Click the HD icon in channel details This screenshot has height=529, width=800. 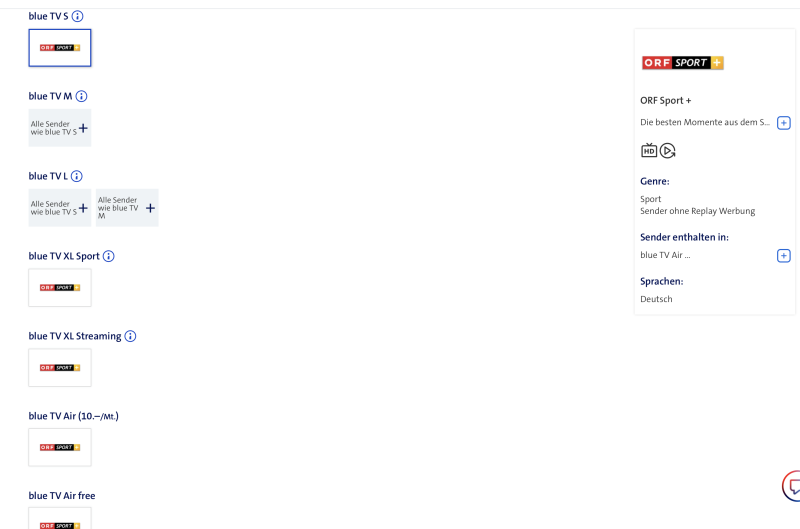[x=648, y=151]
